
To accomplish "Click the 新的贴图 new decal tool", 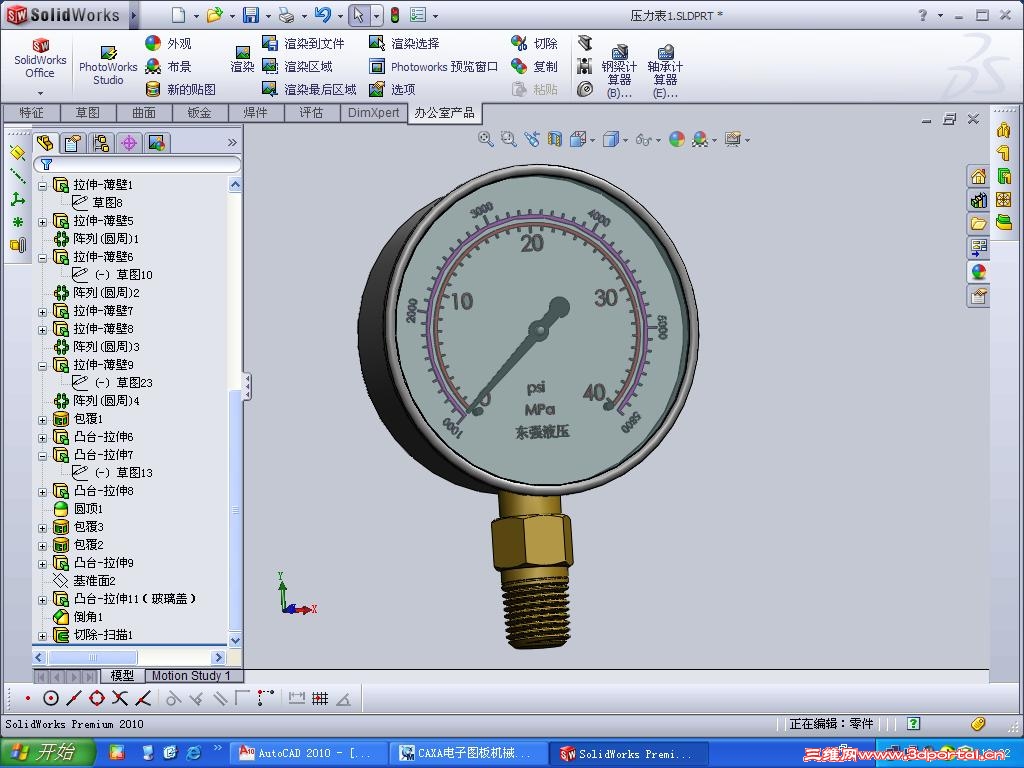I will (181, 89).
